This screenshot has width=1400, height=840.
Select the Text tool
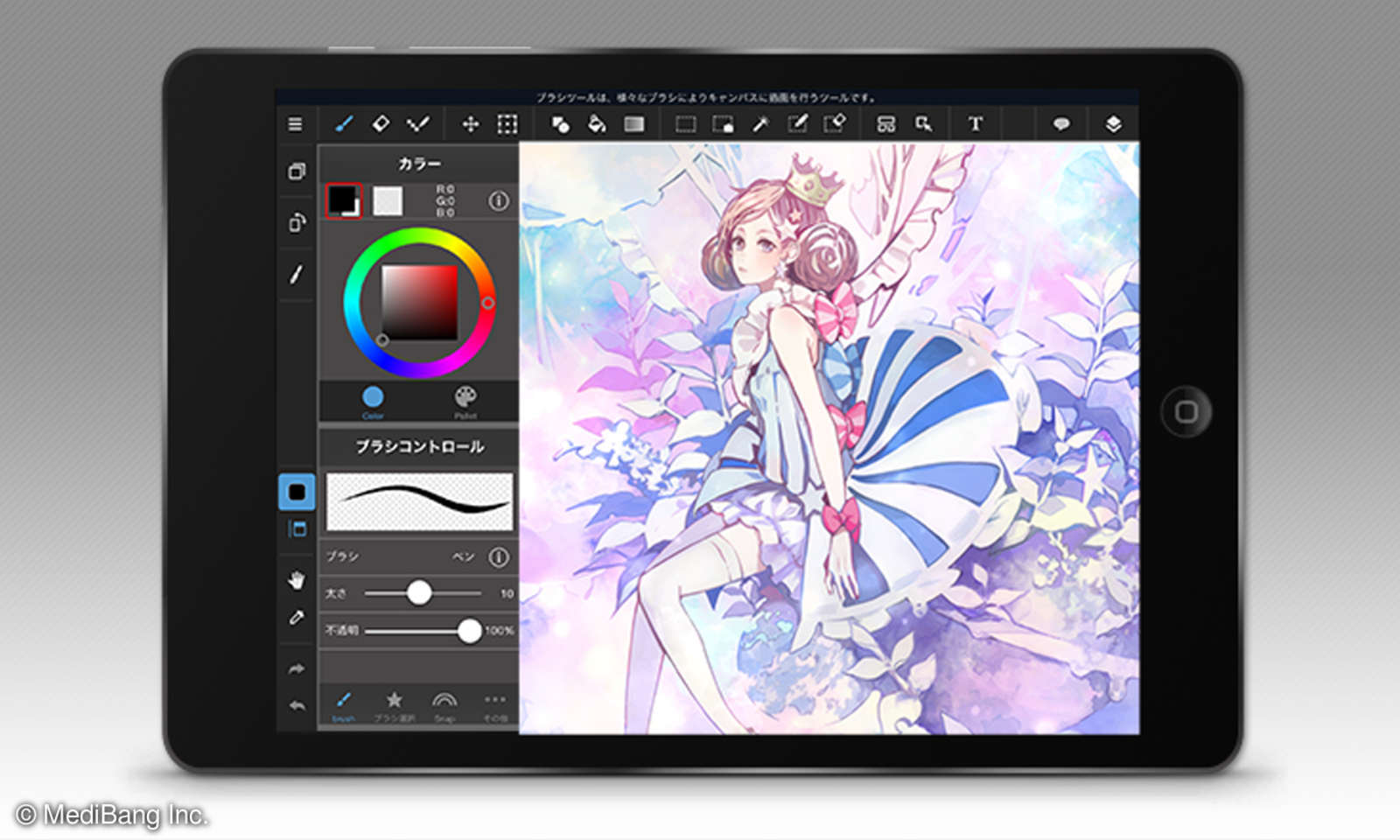(x=975, y=124)
